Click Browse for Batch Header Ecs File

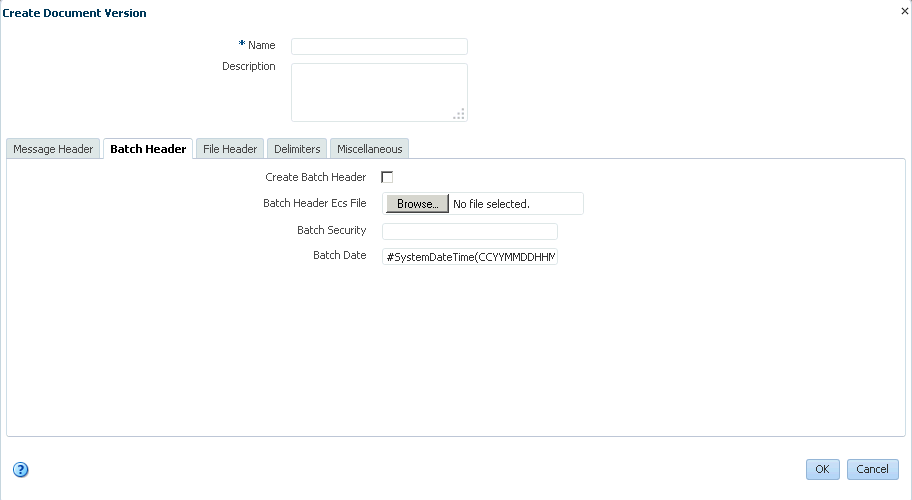pyautogui.click(x=418, y=204)
